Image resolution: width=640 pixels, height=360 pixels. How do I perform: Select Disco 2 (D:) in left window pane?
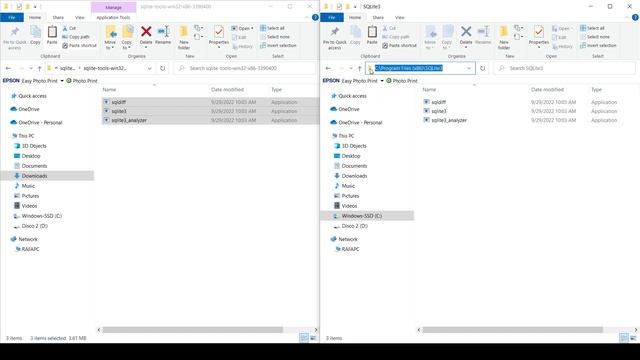point(34,226)
